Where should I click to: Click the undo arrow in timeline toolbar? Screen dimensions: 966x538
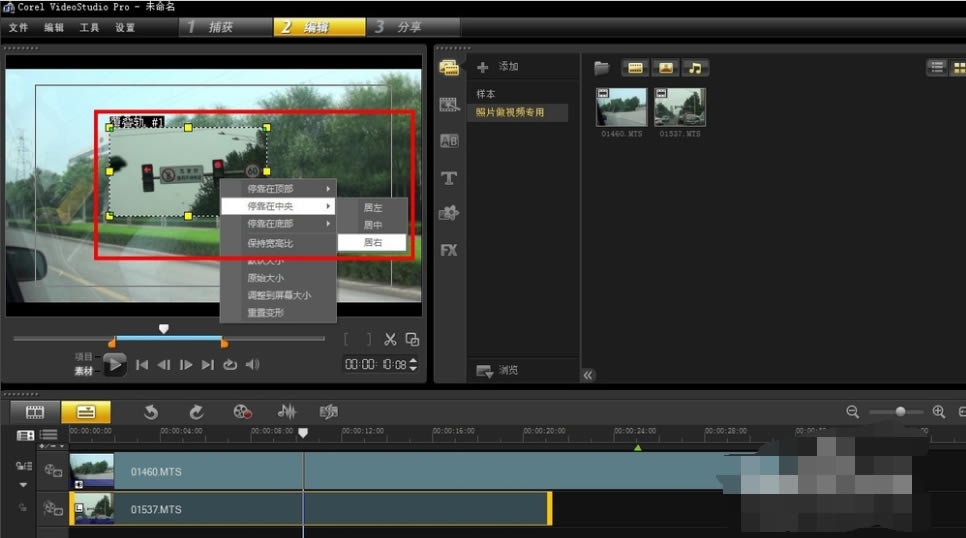151,411
